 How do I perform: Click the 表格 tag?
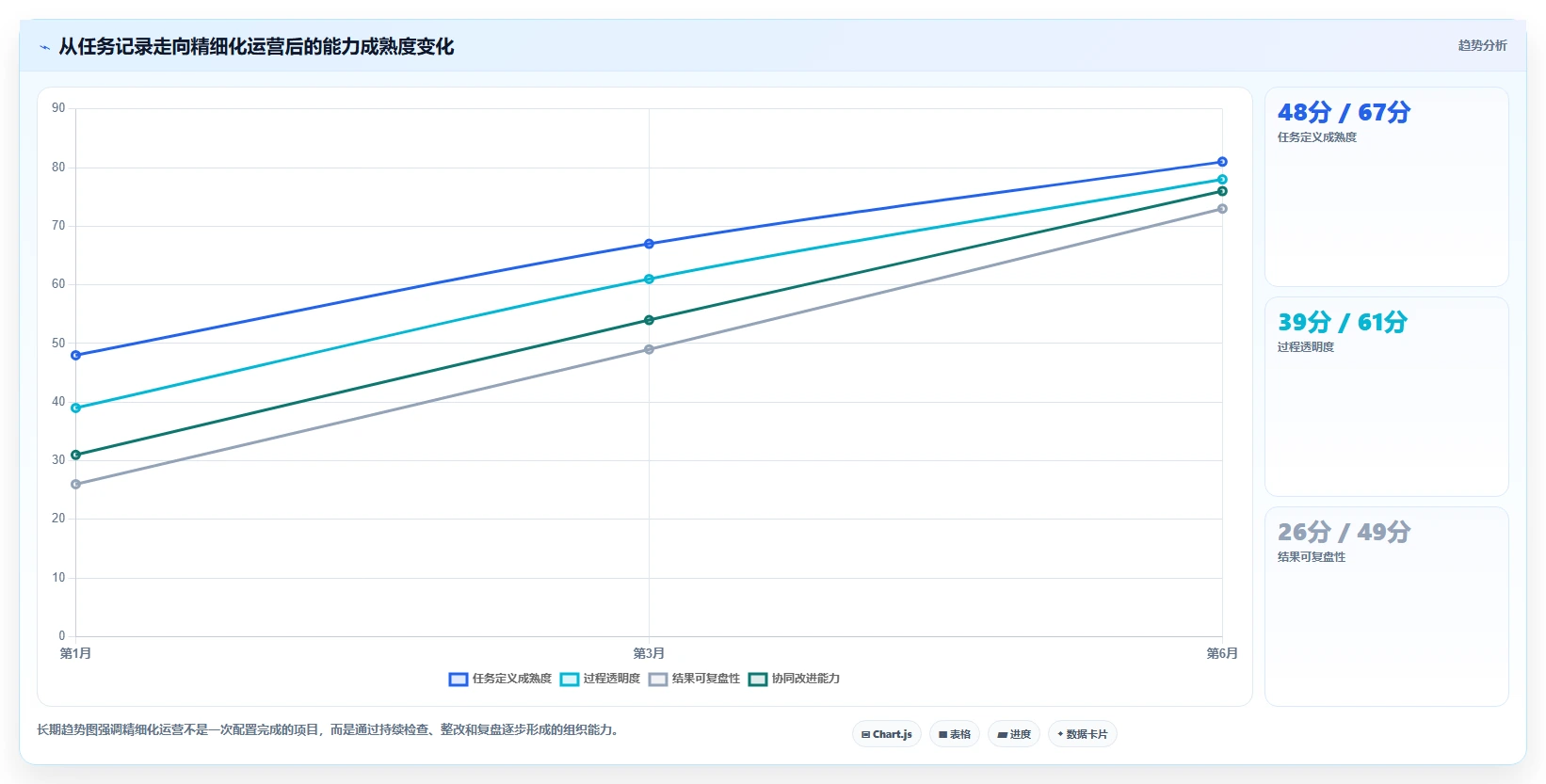955,734
